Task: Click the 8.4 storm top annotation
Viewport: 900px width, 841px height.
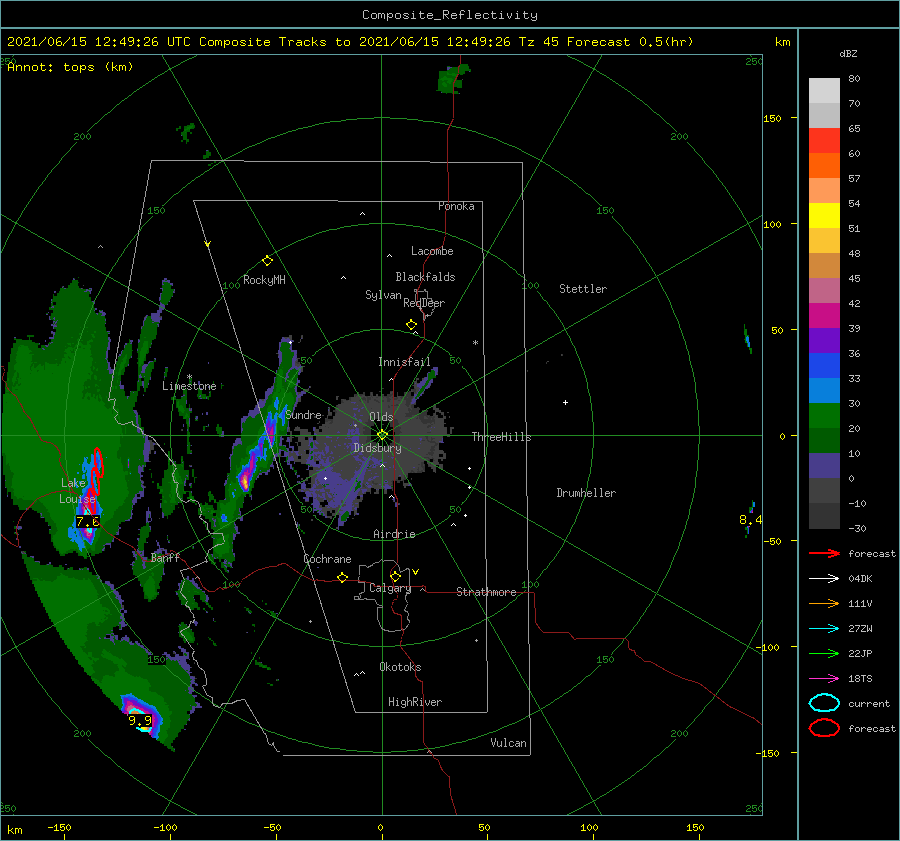Action: tap(751, 520)
